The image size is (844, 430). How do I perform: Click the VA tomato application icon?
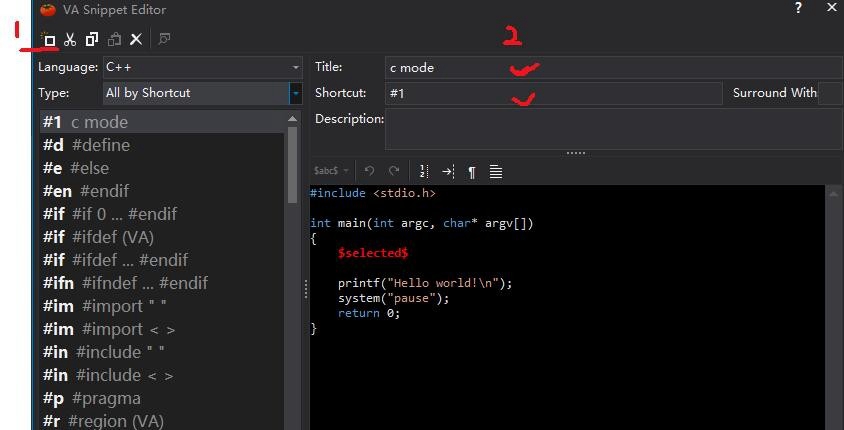pos(48,9)
